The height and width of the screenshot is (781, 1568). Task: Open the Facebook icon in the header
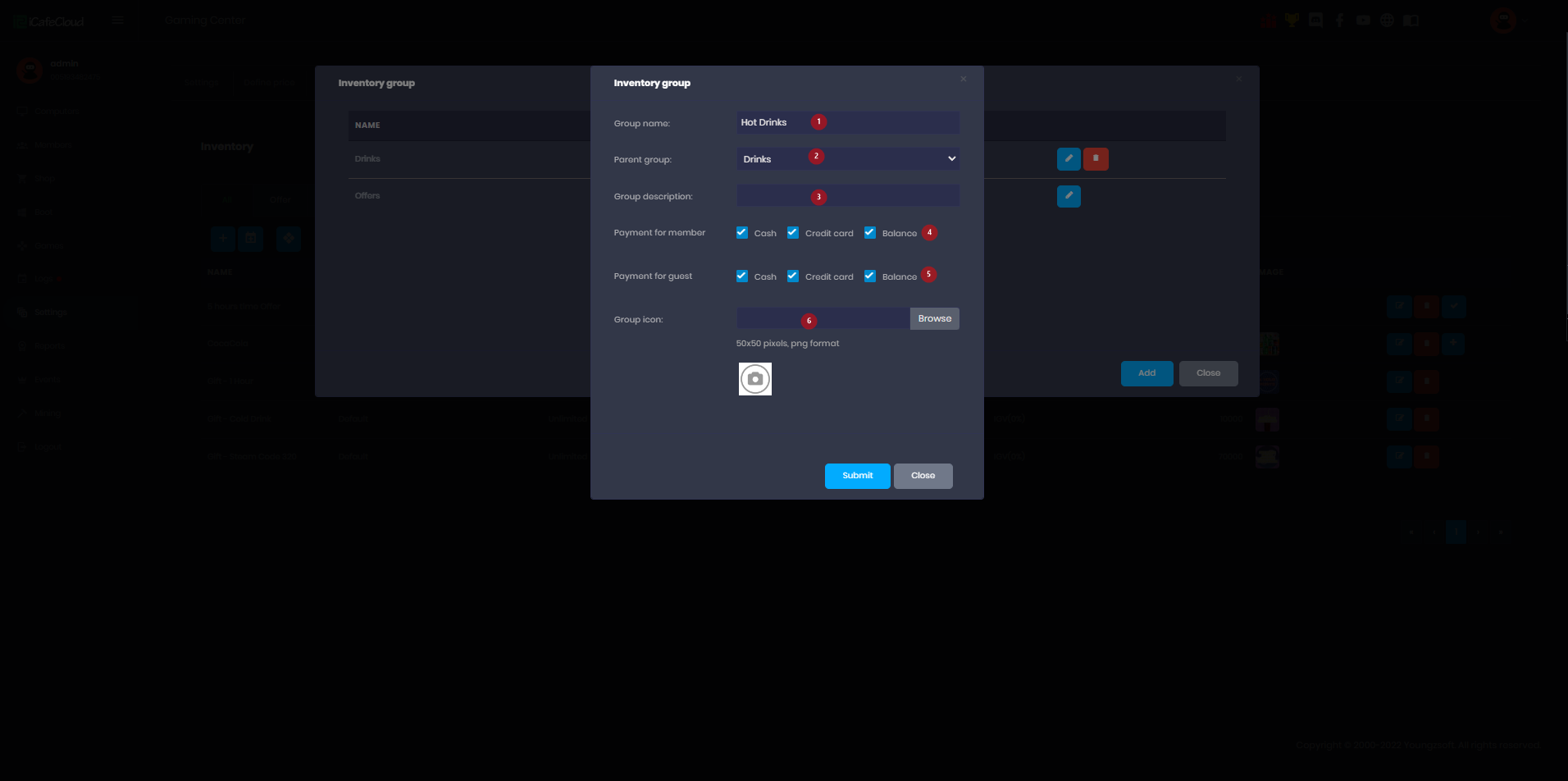[x=1339, y=21]
